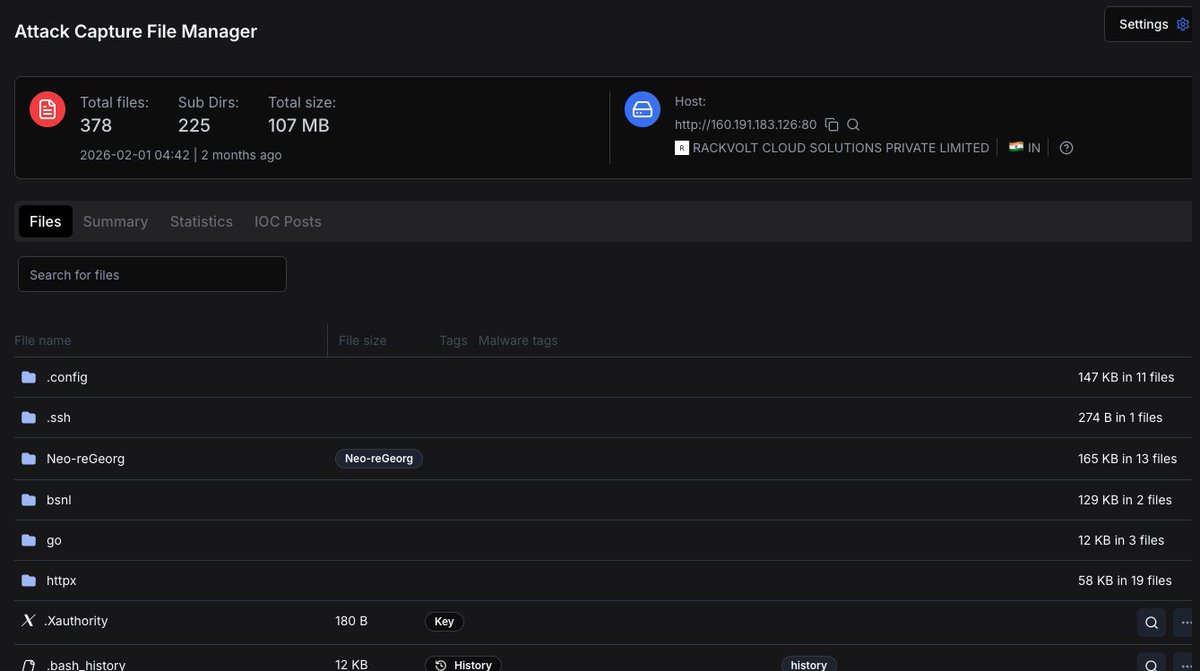Preview .bash_history with magnifier button
1200x671 pixels.
1152,663
